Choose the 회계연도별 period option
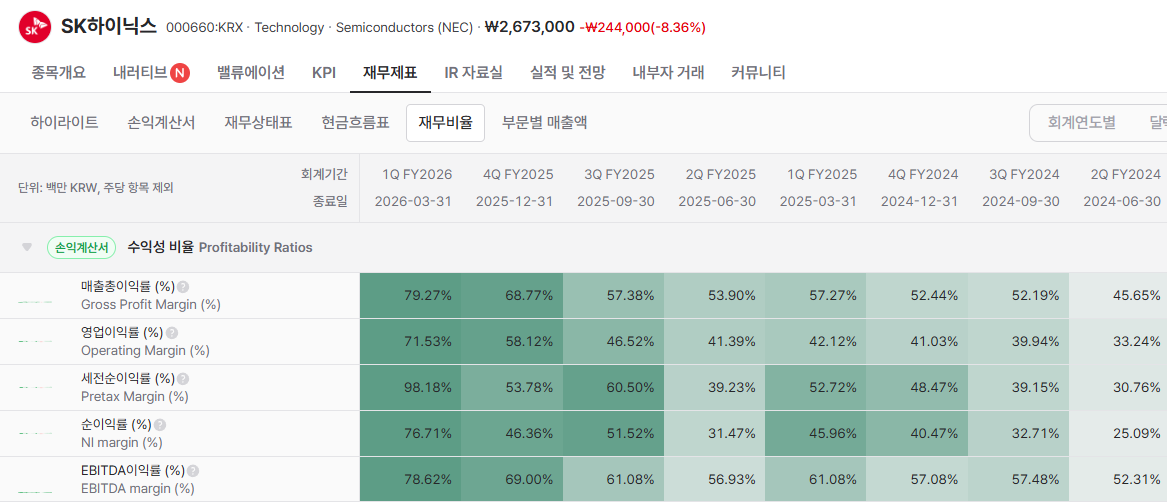Screen dimensions: 1167x502 (1081, 123)
